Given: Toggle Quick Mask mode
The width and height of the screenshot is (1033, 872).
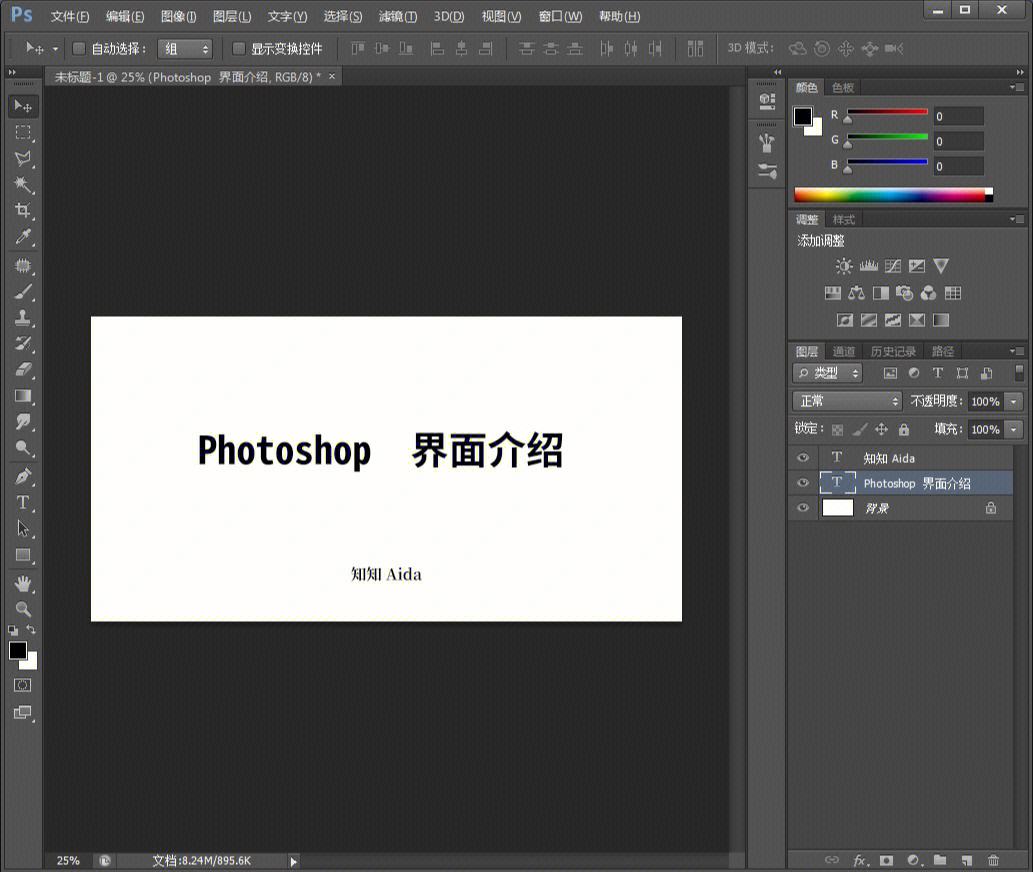Looking at the screenshot, I should point(22,686).
